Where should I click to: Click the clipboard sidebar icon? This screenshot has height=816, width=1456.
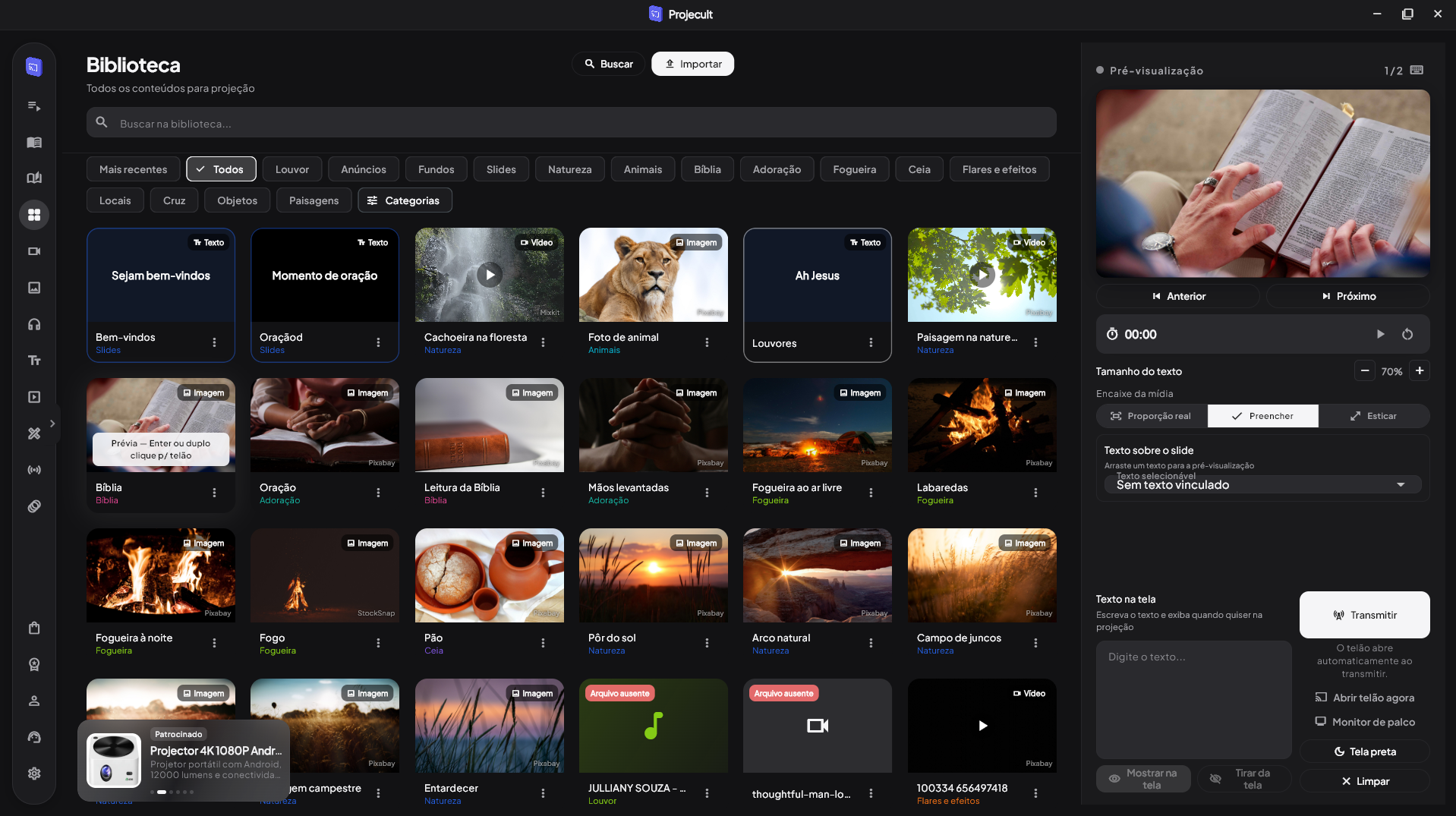click(x=34, y=628)
